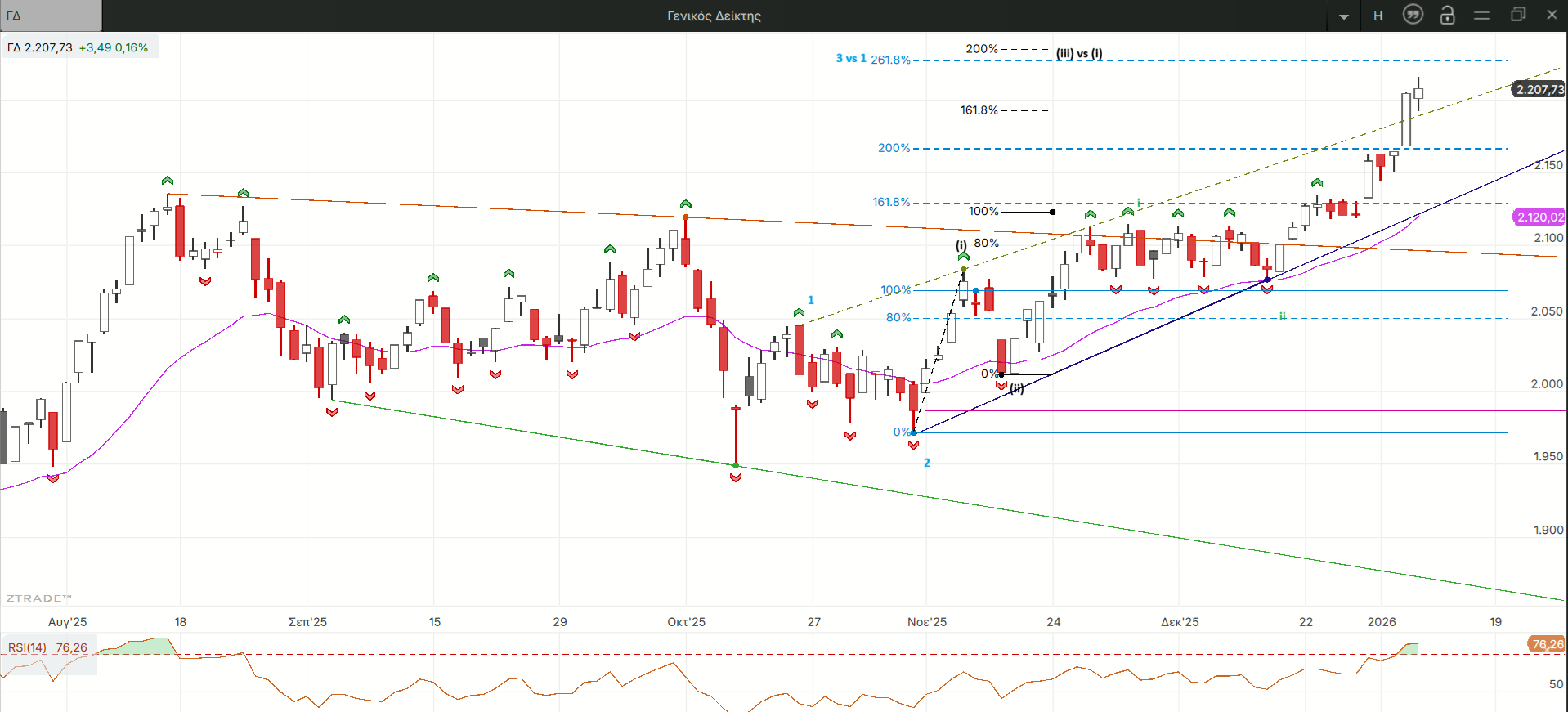
Task: Click the green fractal marker on lower trendline
Action: click(736, 466)
